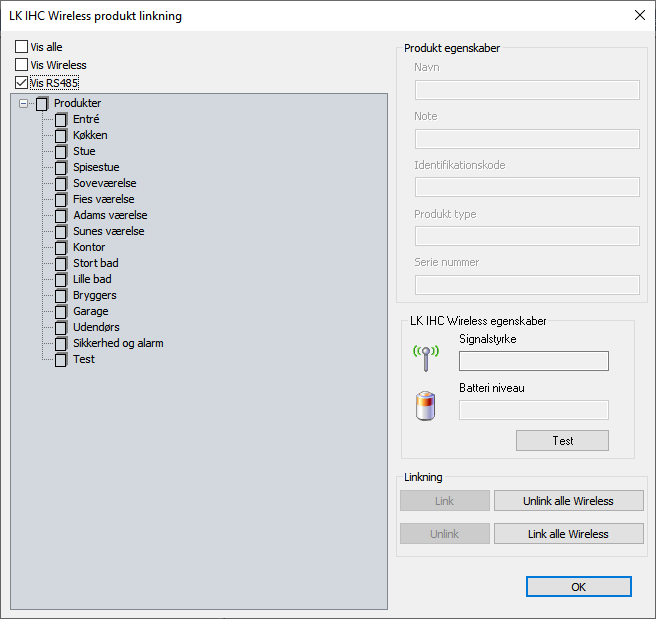Select the Garage tree label

pos(91,311)
